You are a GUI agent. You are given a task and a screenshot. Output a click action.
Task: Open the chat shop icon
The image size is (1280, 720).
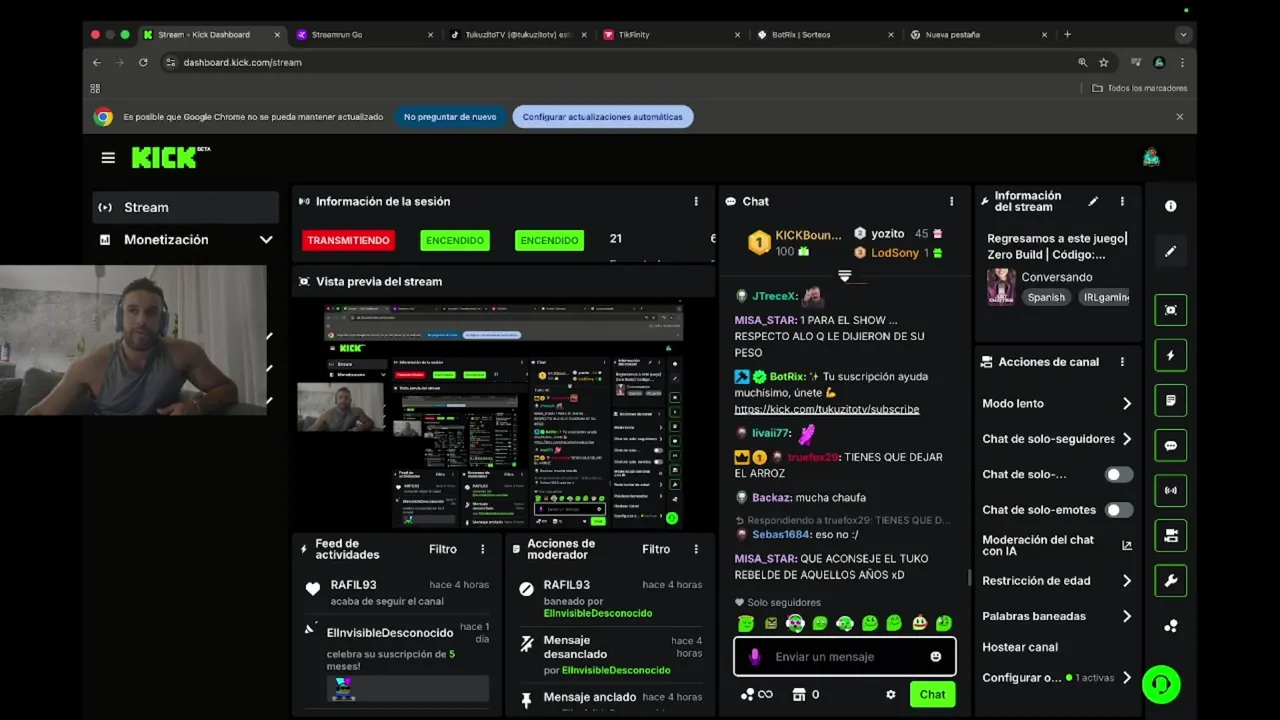799,694
